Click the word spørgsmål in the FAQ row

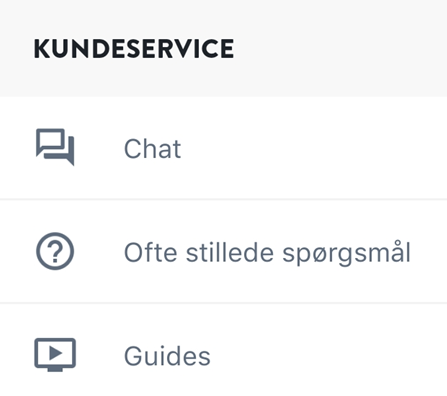click(x=346, y=253)
